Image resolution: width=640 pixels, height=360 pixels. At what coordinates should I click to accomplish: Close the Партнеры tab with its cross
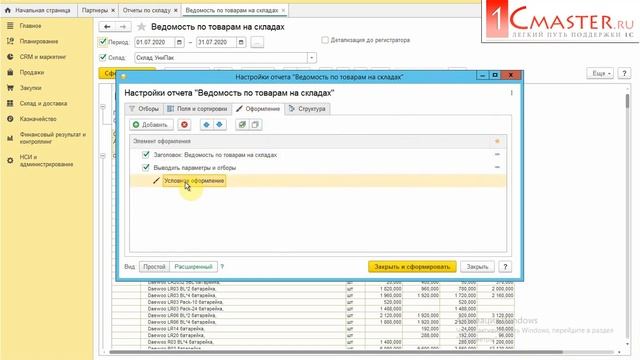113,10
